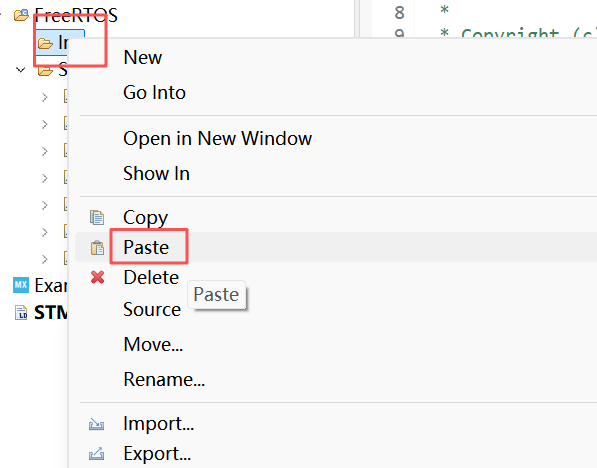Image resolution: width=597 pixels, height=468 pixels.
Task: Click the FreeRTOS project folder icon
Action: (21, 15)
